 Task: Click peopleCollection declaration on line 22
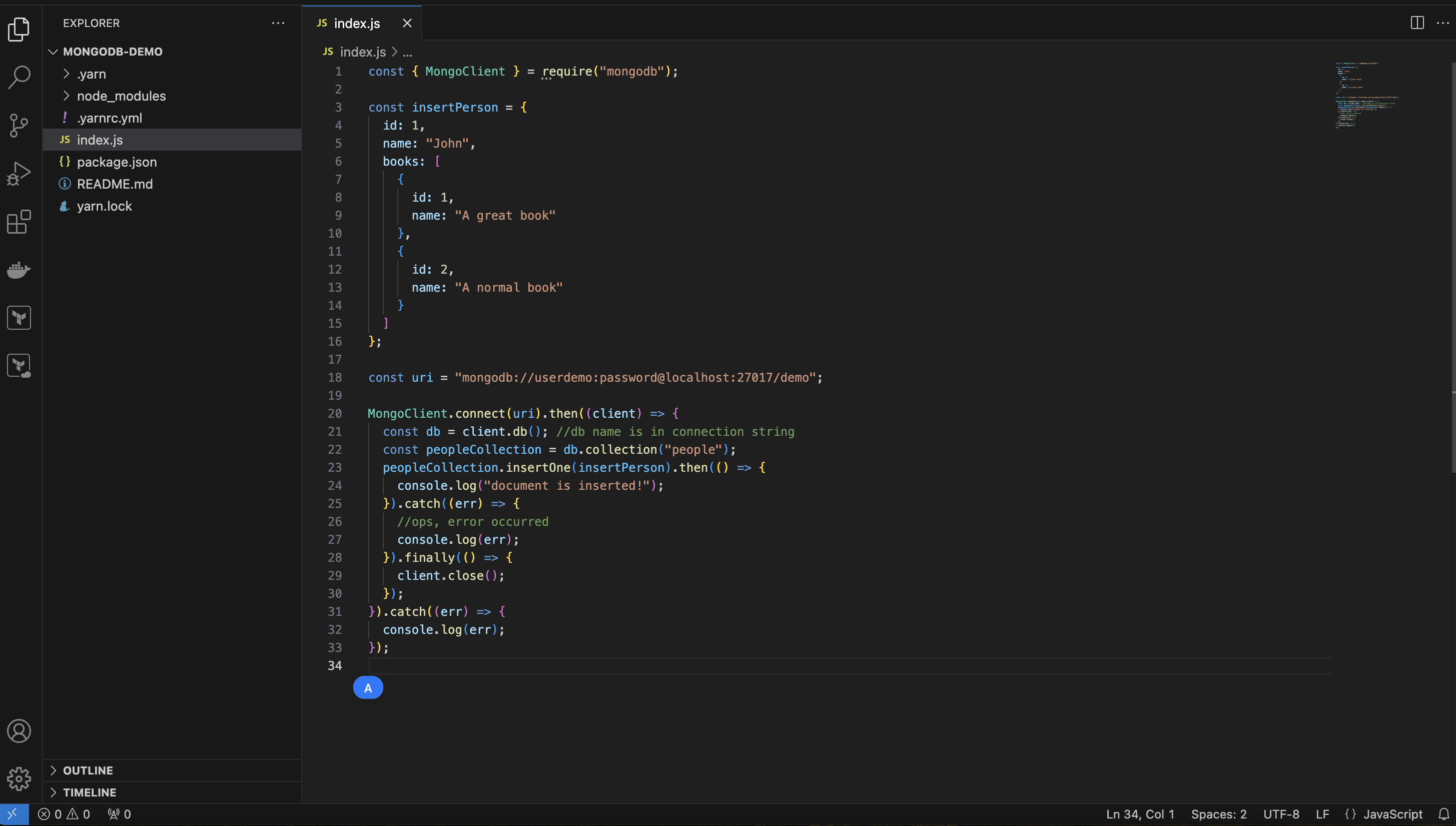[483, 450]
